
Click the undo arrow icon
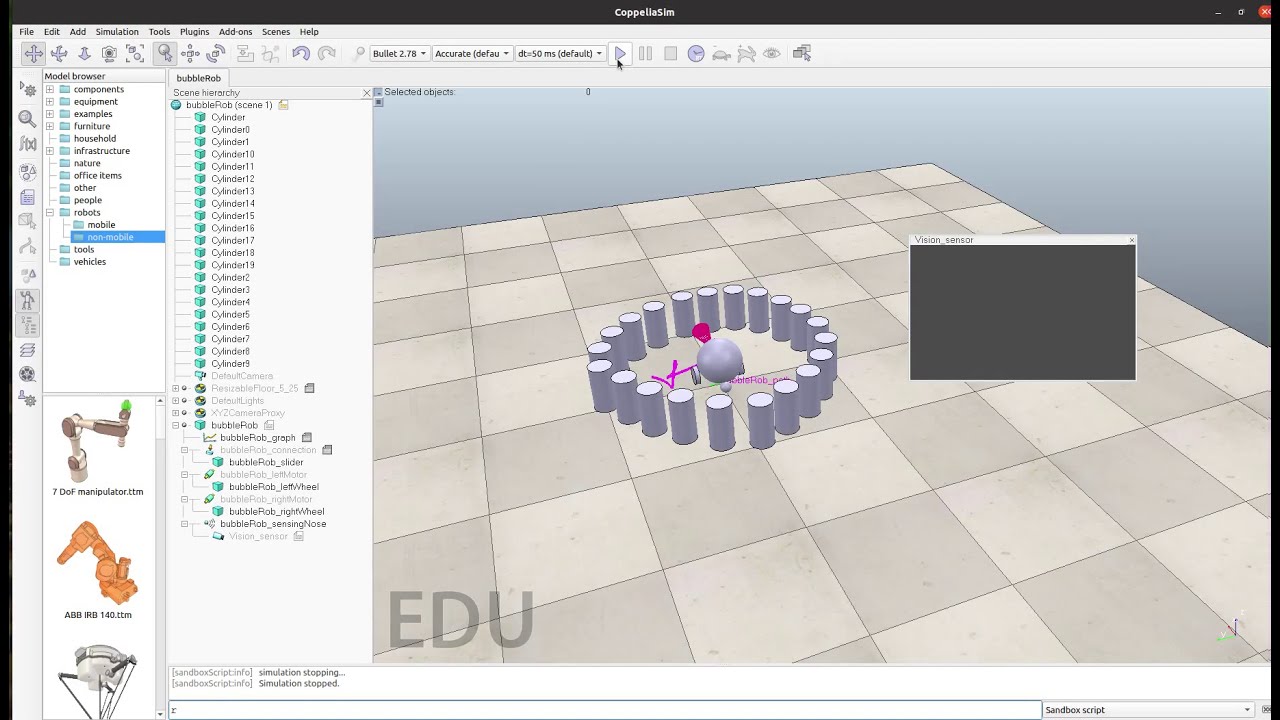(x=301, y=54)
